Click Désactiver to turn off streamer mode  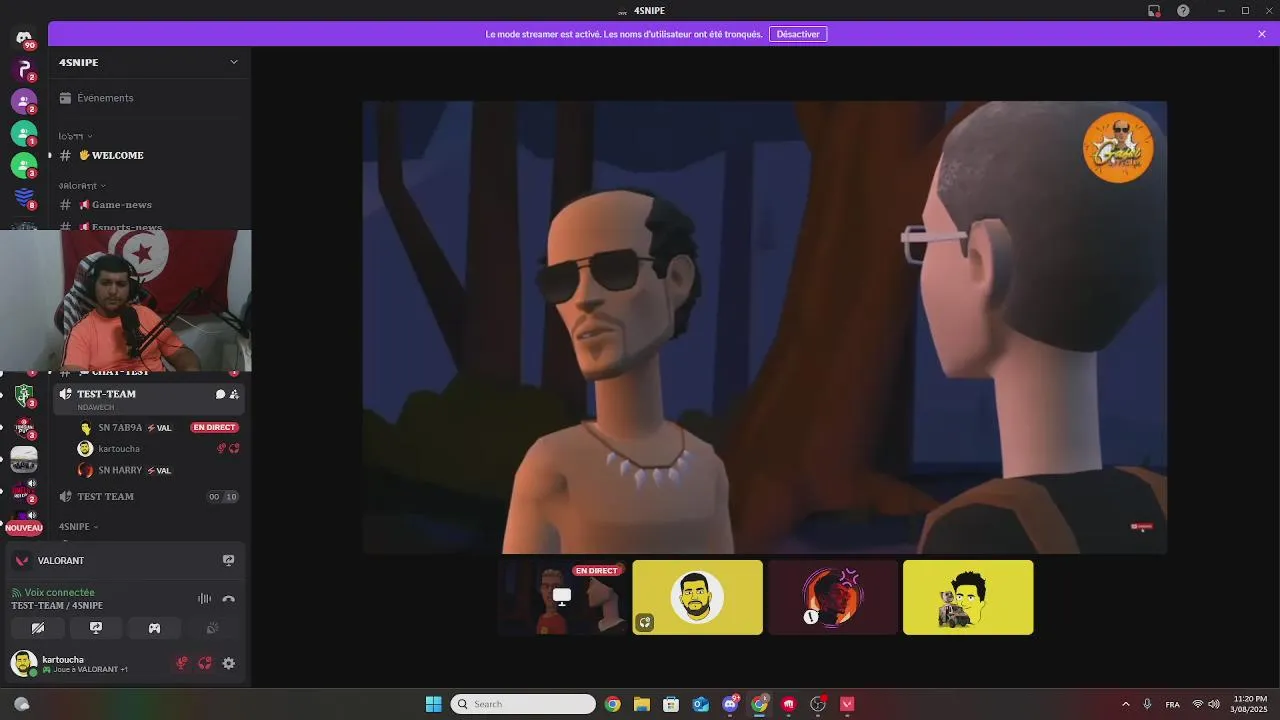(x=798, y=34)
